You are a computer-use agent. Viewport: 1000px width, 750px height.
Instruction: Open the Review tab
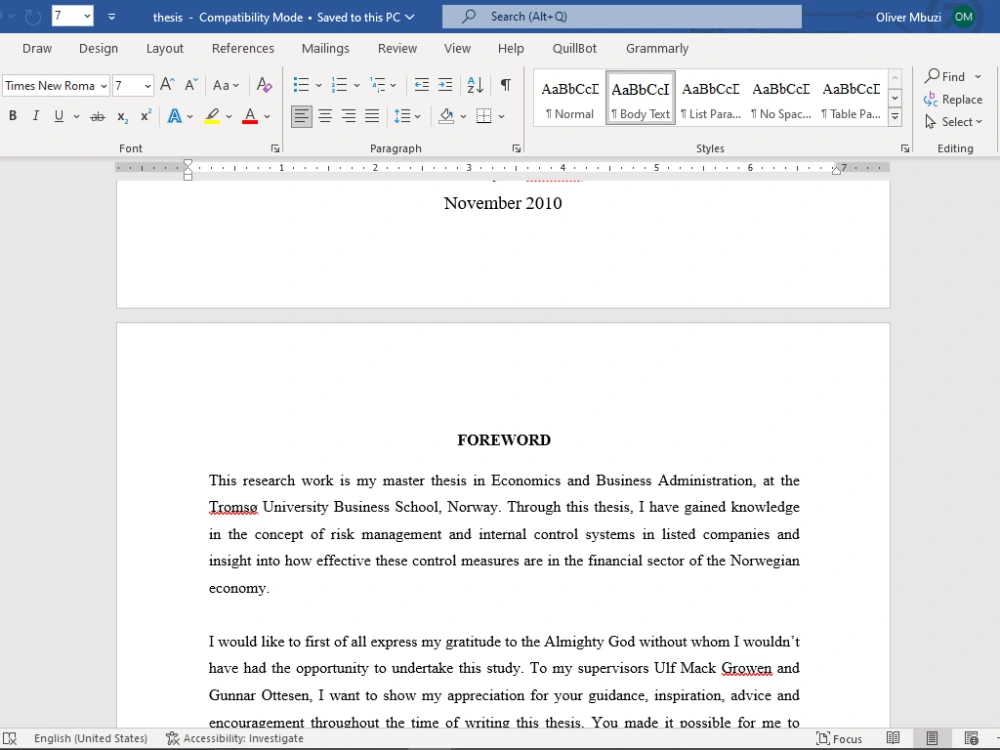pos(397,48)
